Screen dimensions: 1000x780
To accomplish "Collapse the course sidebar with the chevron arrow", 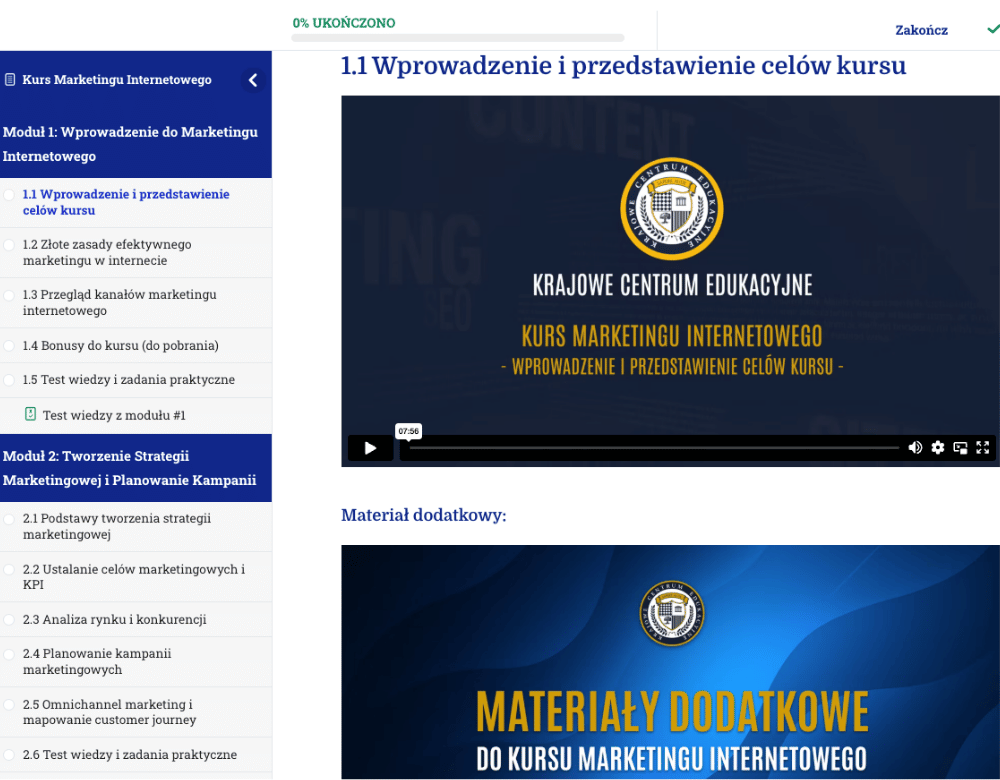I will (x=253, y=80).
